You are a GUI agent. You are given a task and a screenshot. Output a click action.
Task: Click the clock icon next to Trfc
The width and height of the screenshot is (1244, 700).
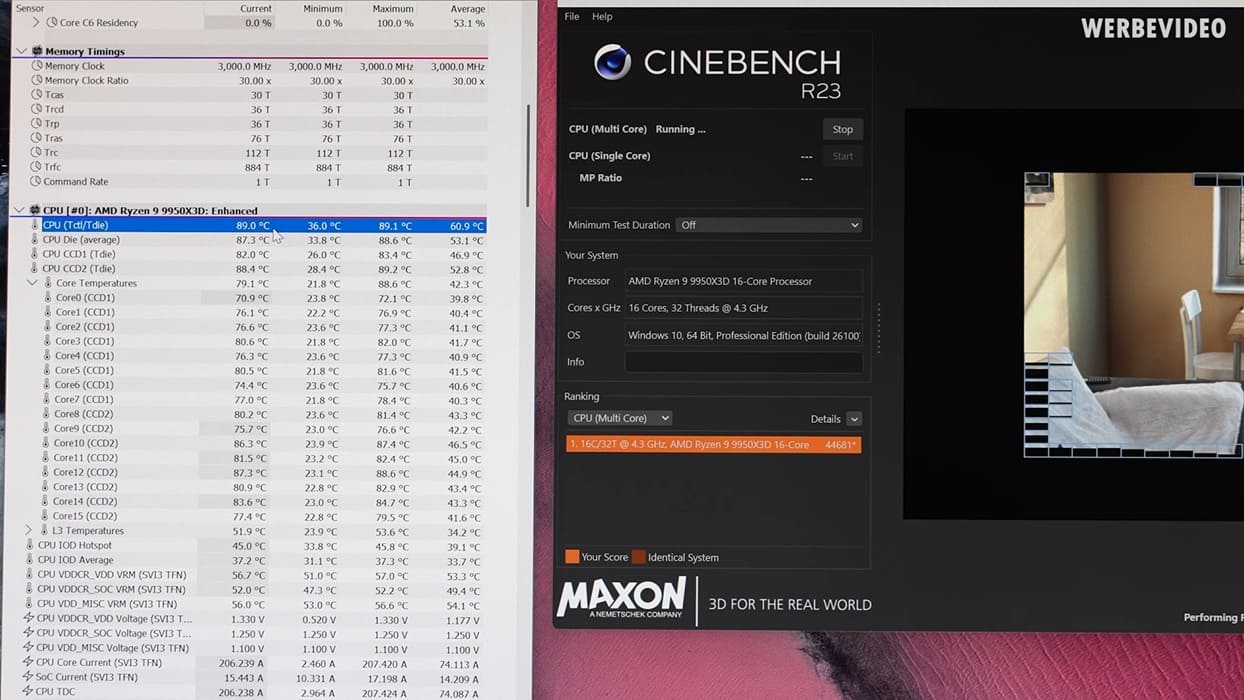38,167
